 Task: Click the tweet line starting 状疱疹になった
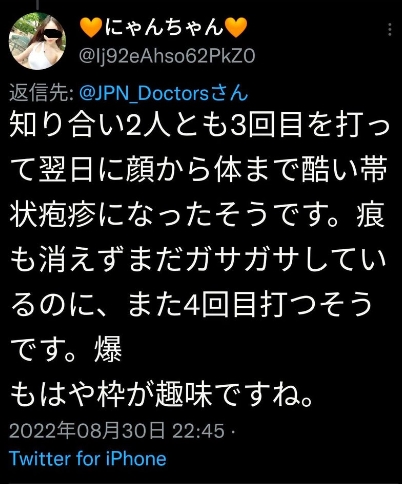coord(197,217)
